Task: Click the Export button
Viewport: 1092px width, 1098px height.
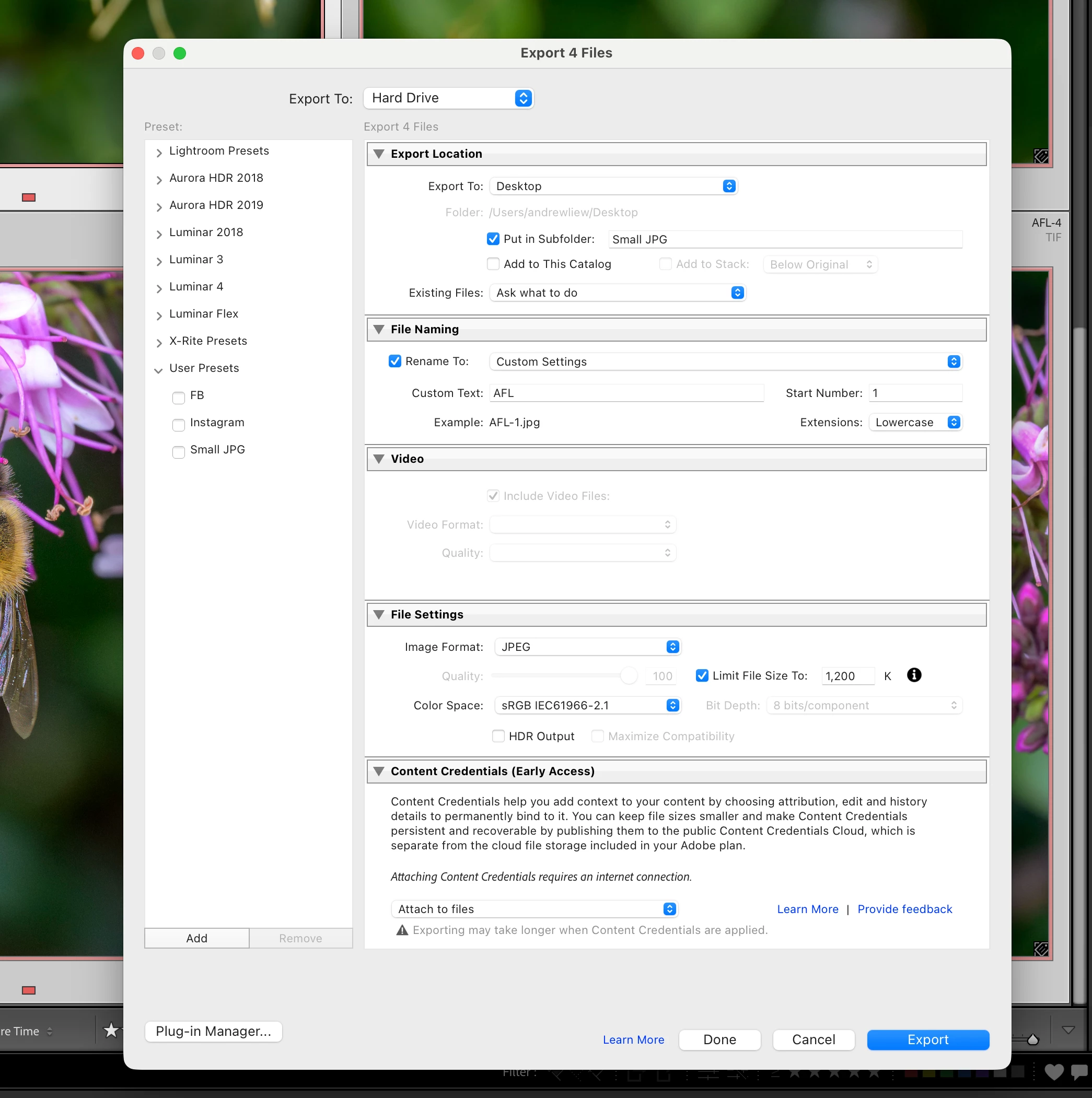Action: (x=928, y=1039)
